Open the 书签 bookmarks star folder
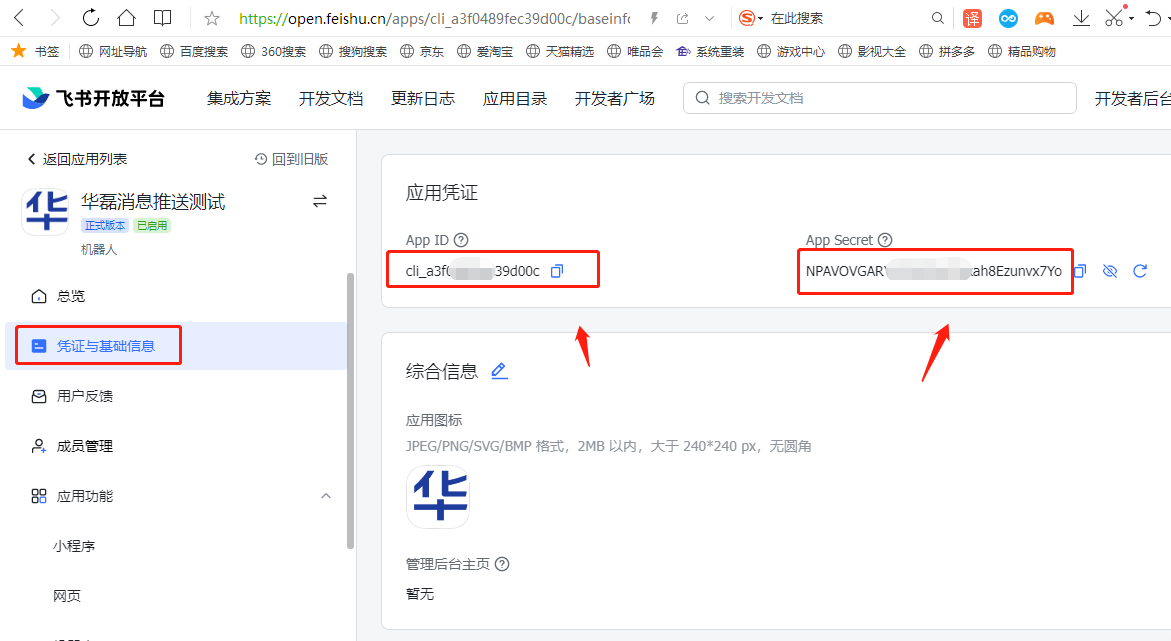 [35, 52]
